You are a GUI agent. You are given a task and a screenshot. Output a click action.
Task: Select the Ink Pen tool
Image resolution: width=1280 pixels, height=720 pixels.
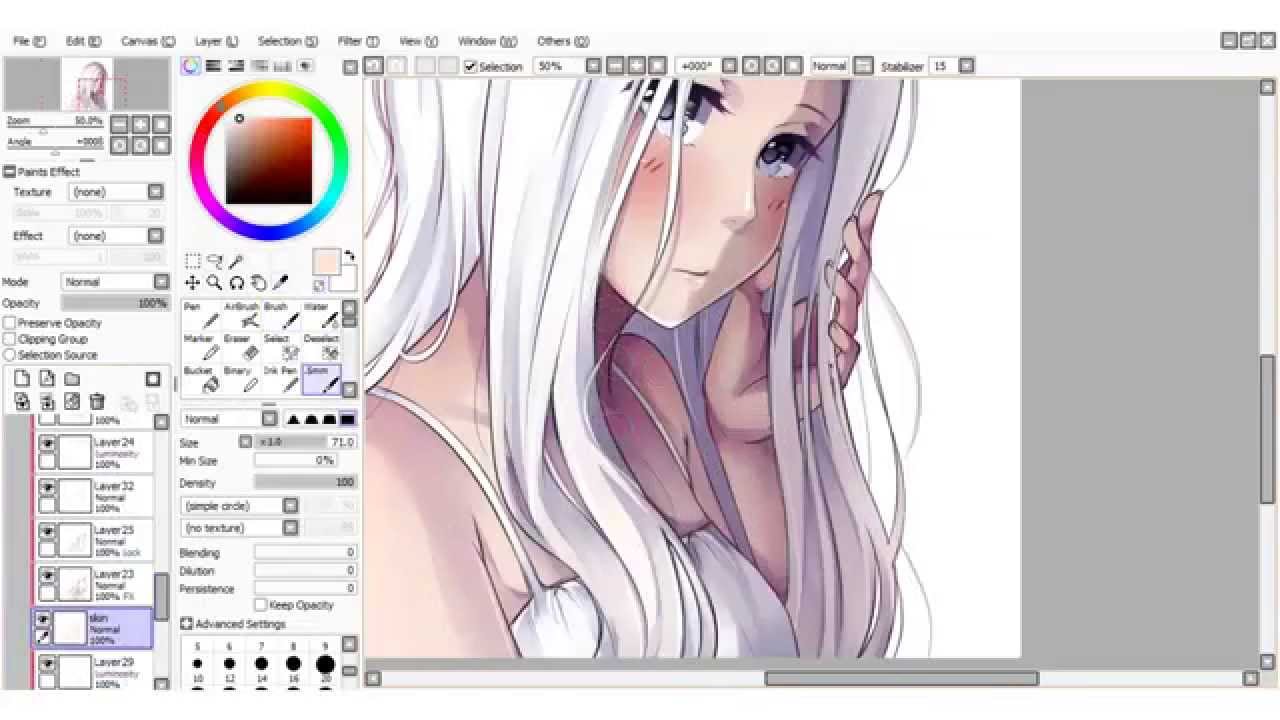(280, 379)
